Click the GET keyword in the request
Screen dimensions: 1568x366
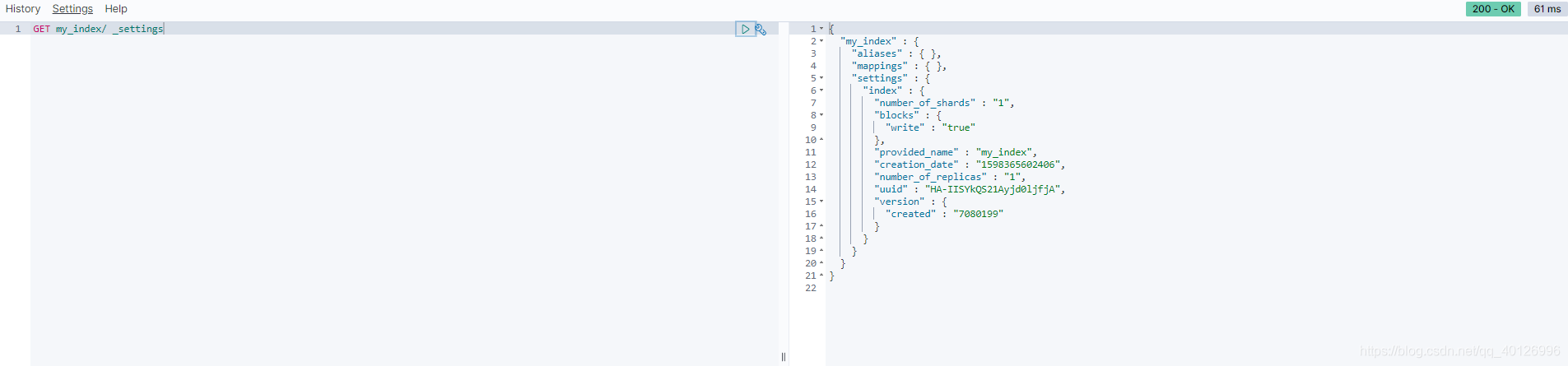click(41, 29)
